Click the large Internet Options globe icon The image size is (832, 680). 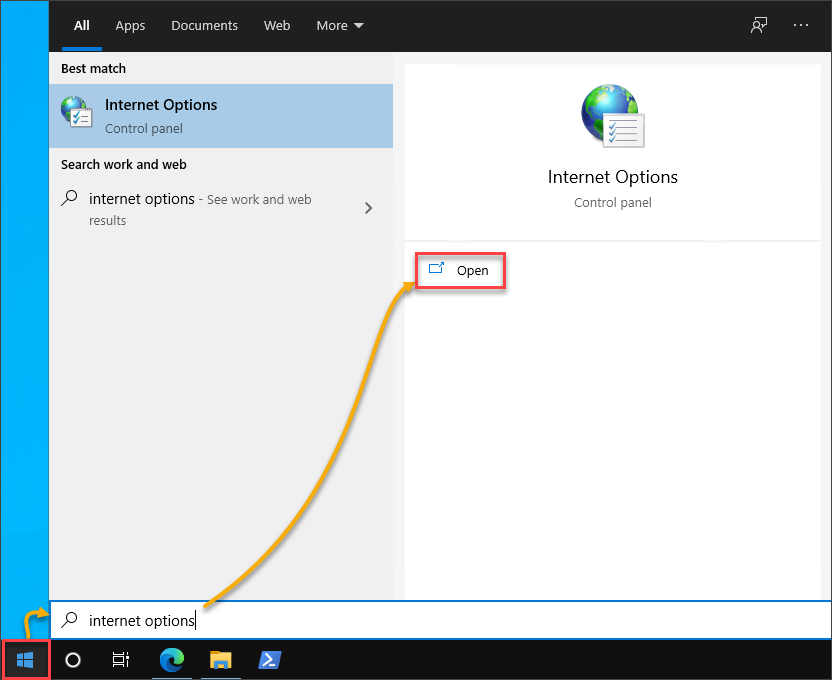(x=612, y=115)
